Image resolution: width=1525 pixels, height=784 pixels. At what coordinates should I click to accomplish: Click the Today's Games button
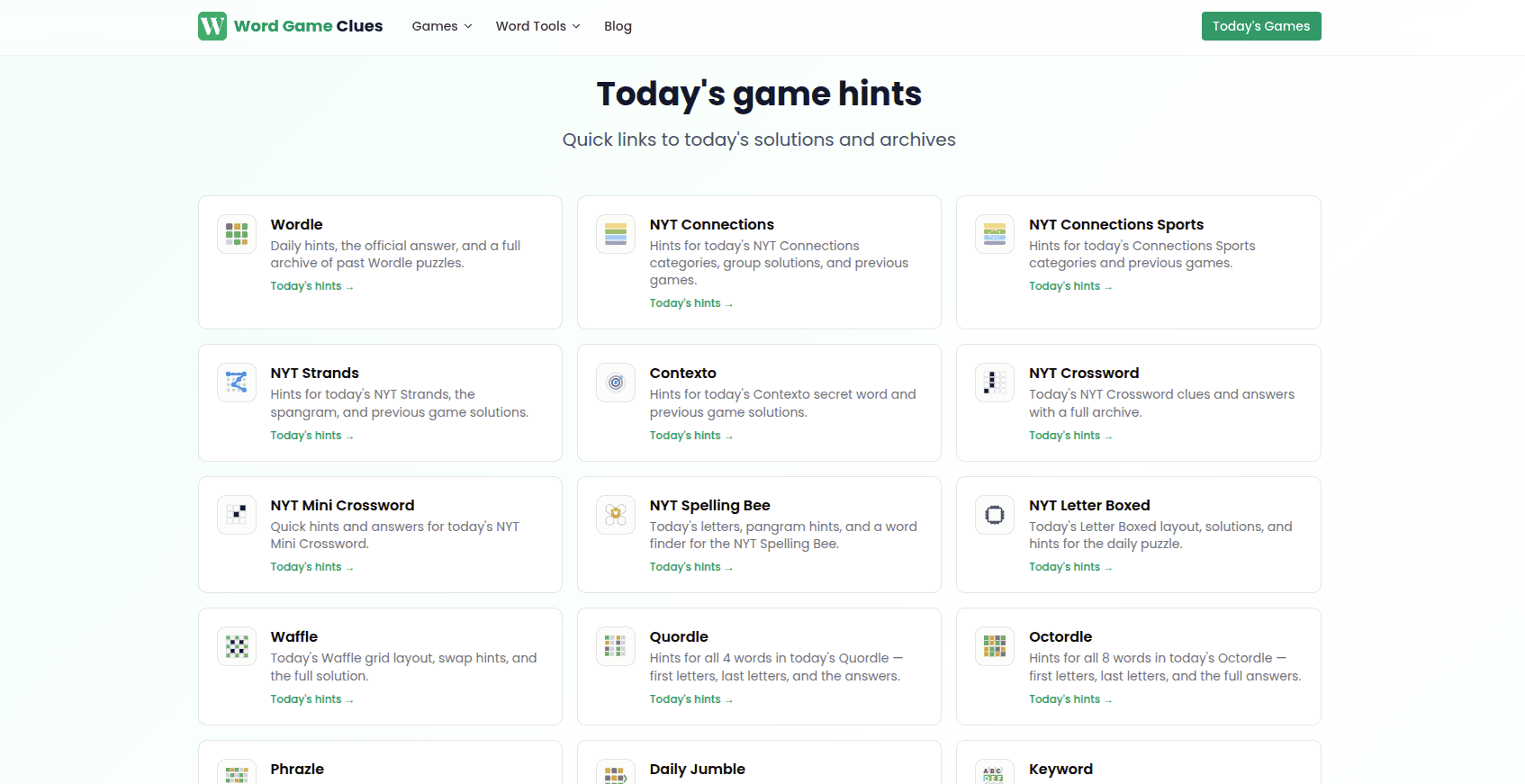pos(1261,26)
